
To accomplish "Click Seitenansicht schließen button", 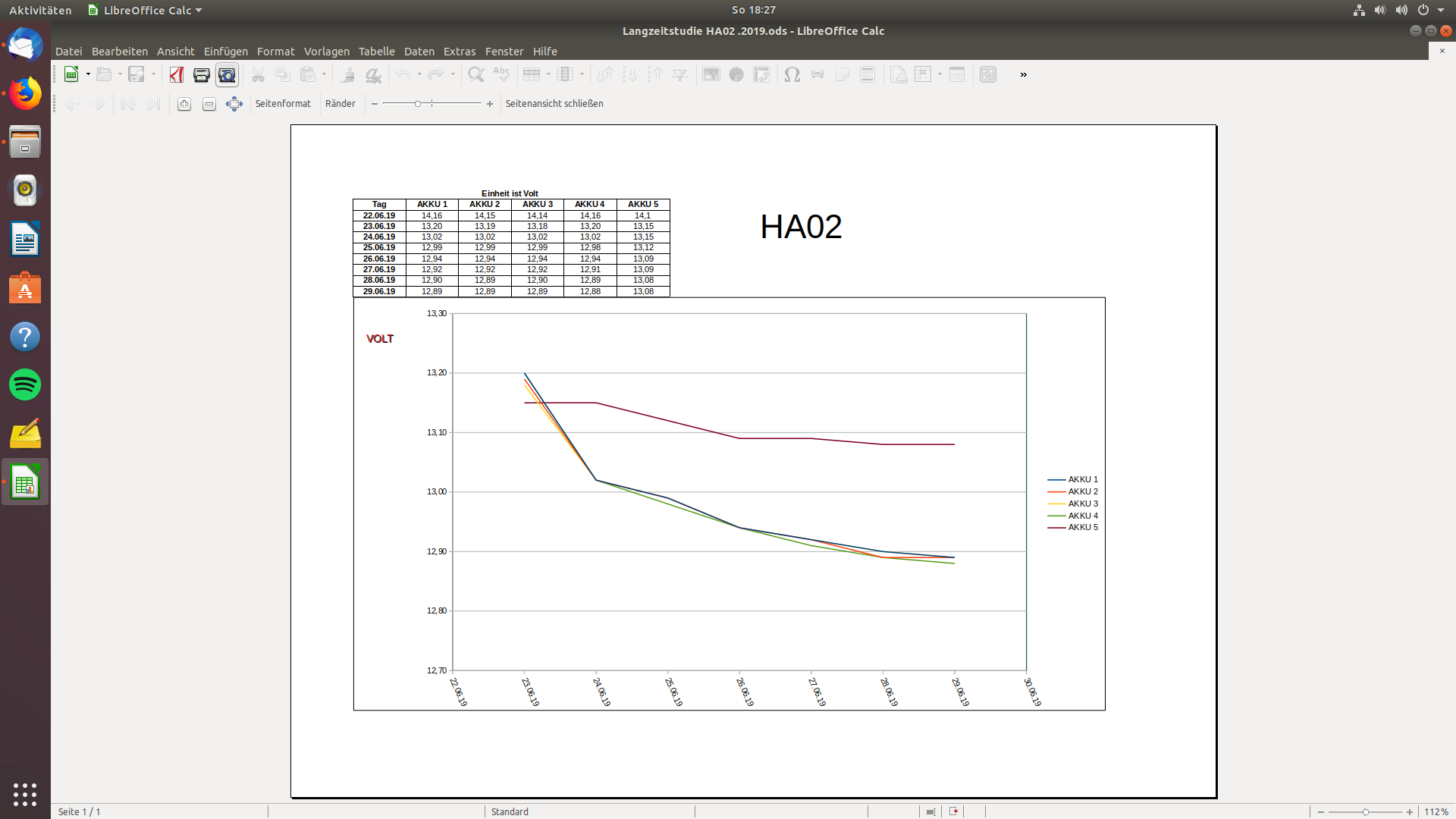I will (554, 104).
